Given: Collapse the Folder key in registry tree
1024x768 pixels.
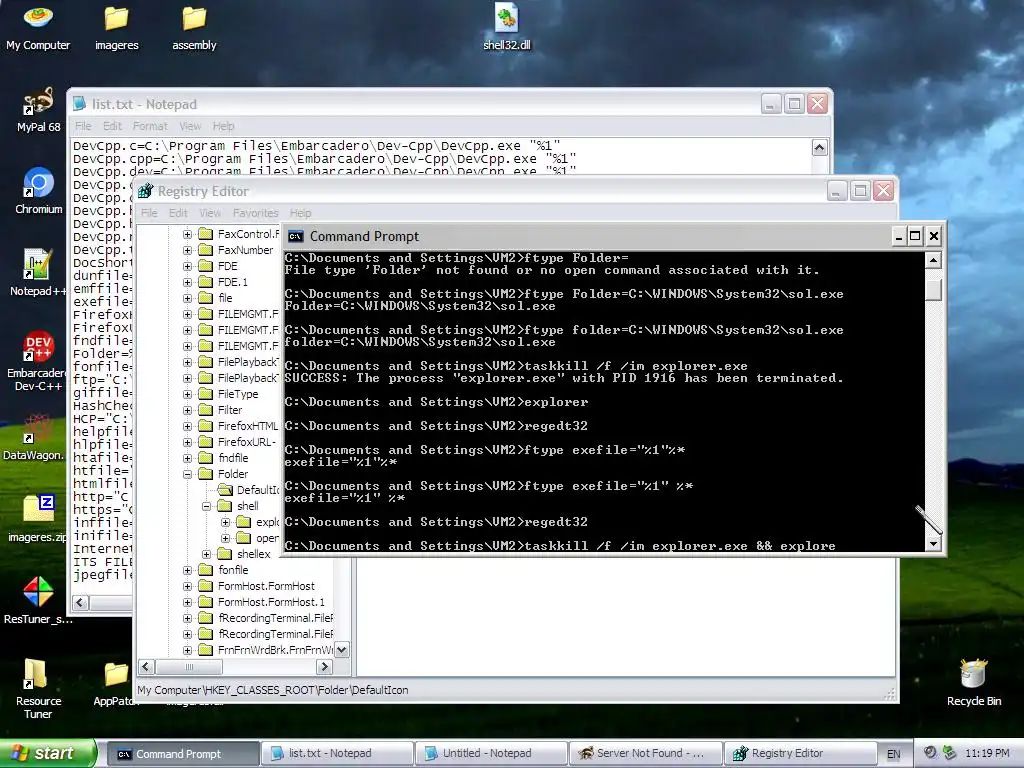Looking at the screenshot, I should tap(187, 474).
